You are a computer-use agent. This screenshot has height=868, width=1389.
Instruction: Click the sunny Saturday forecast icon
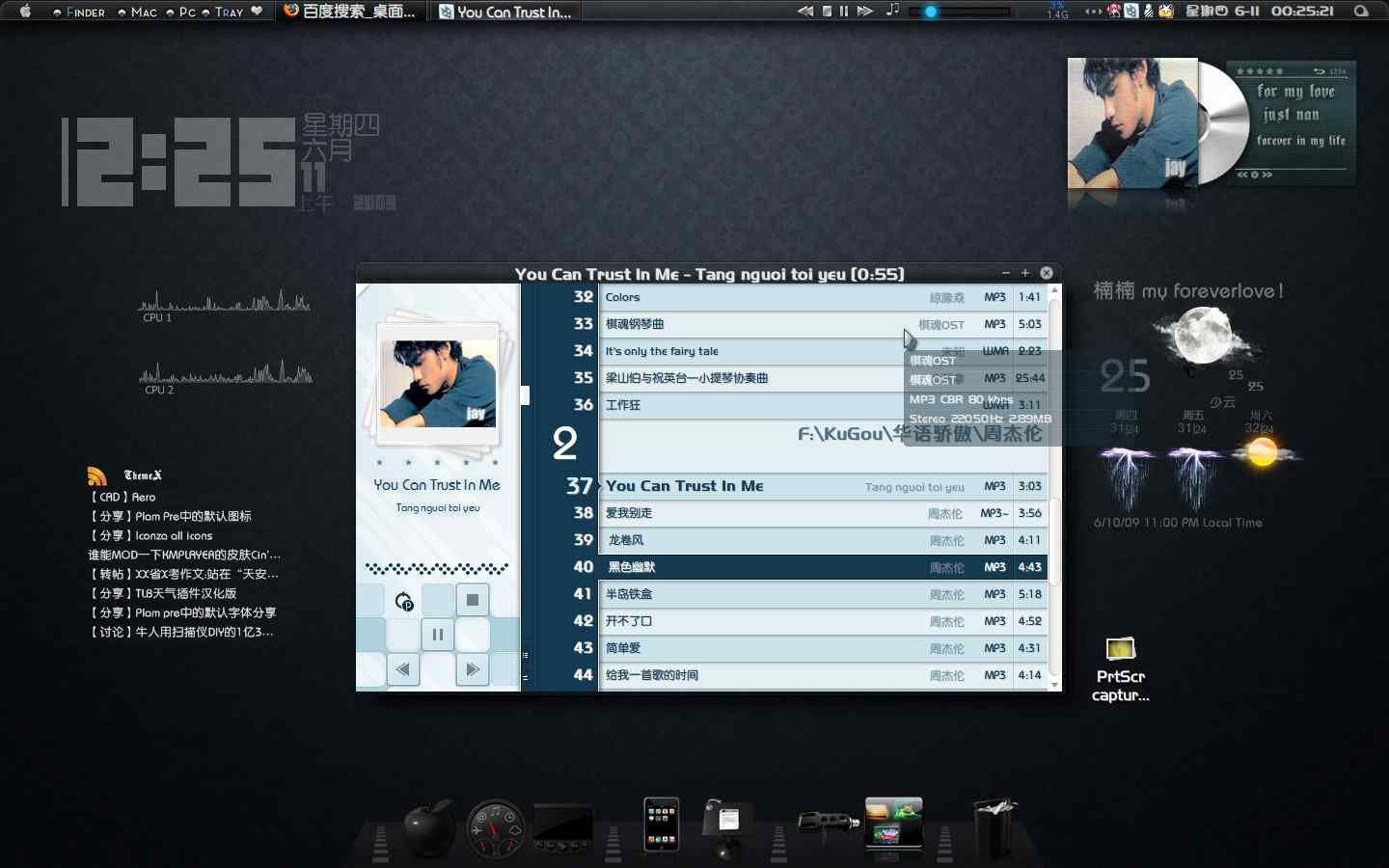pos(1263,452)
